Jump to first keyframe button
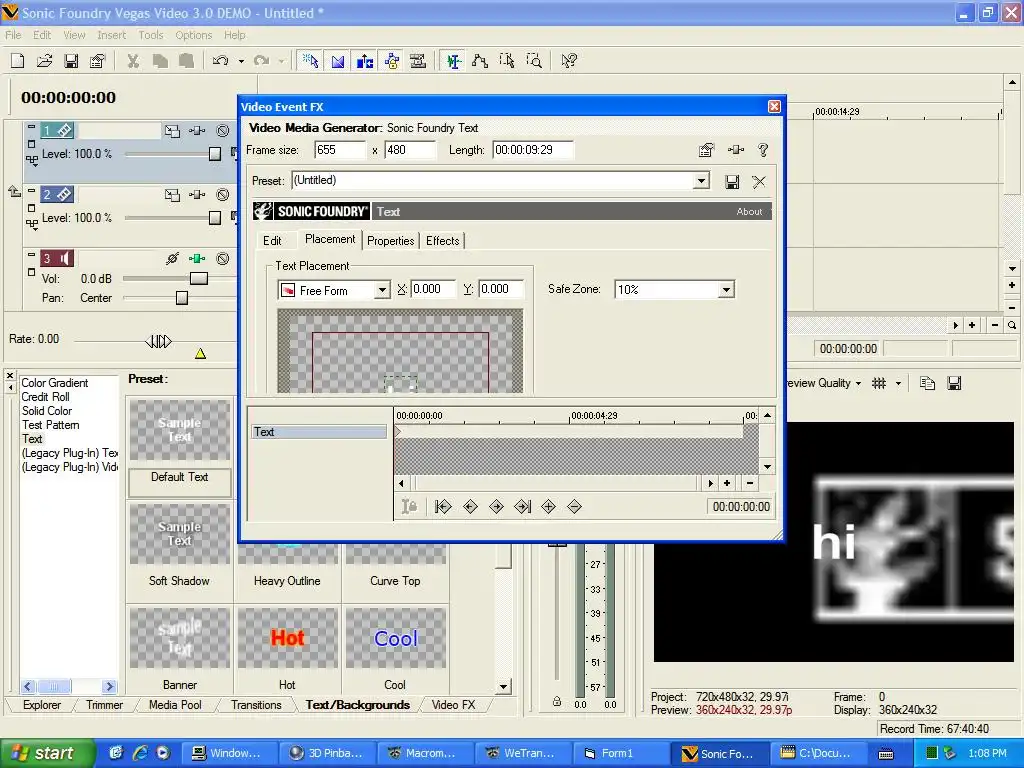Image resolution: width=1024 pixels, height=768 pixels. pos(443,507)
